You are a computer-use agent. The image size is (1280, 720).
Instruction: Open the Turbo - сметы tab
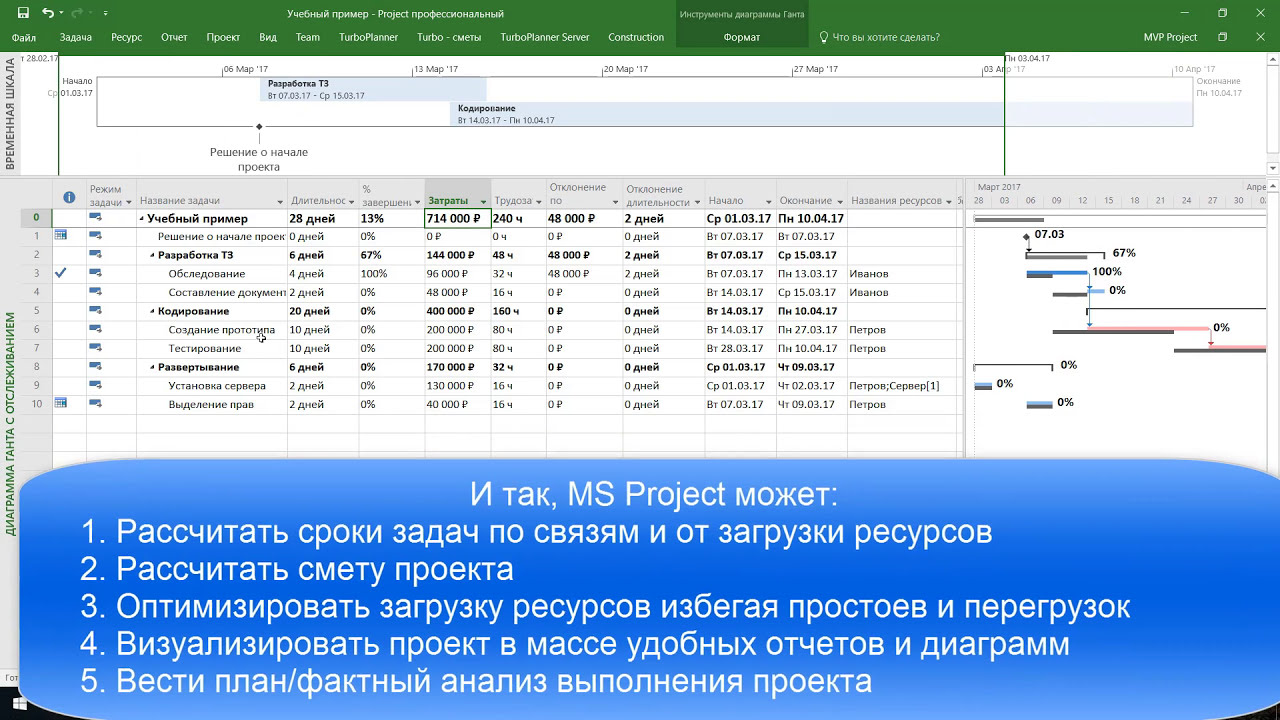[449, 37]
